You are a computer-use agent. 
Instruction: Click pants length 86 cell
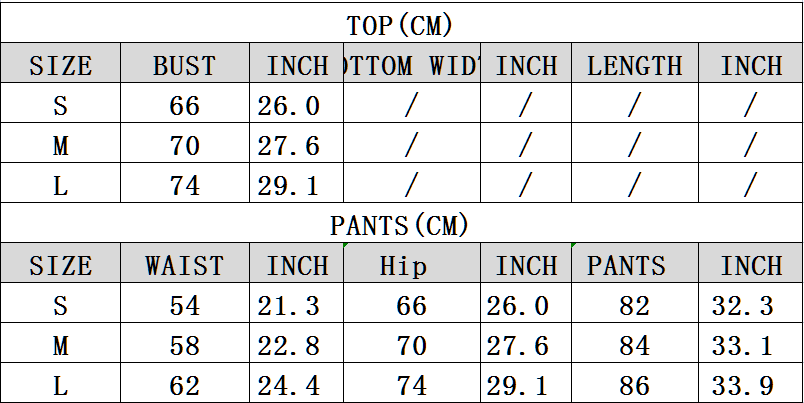click(635, 383)
